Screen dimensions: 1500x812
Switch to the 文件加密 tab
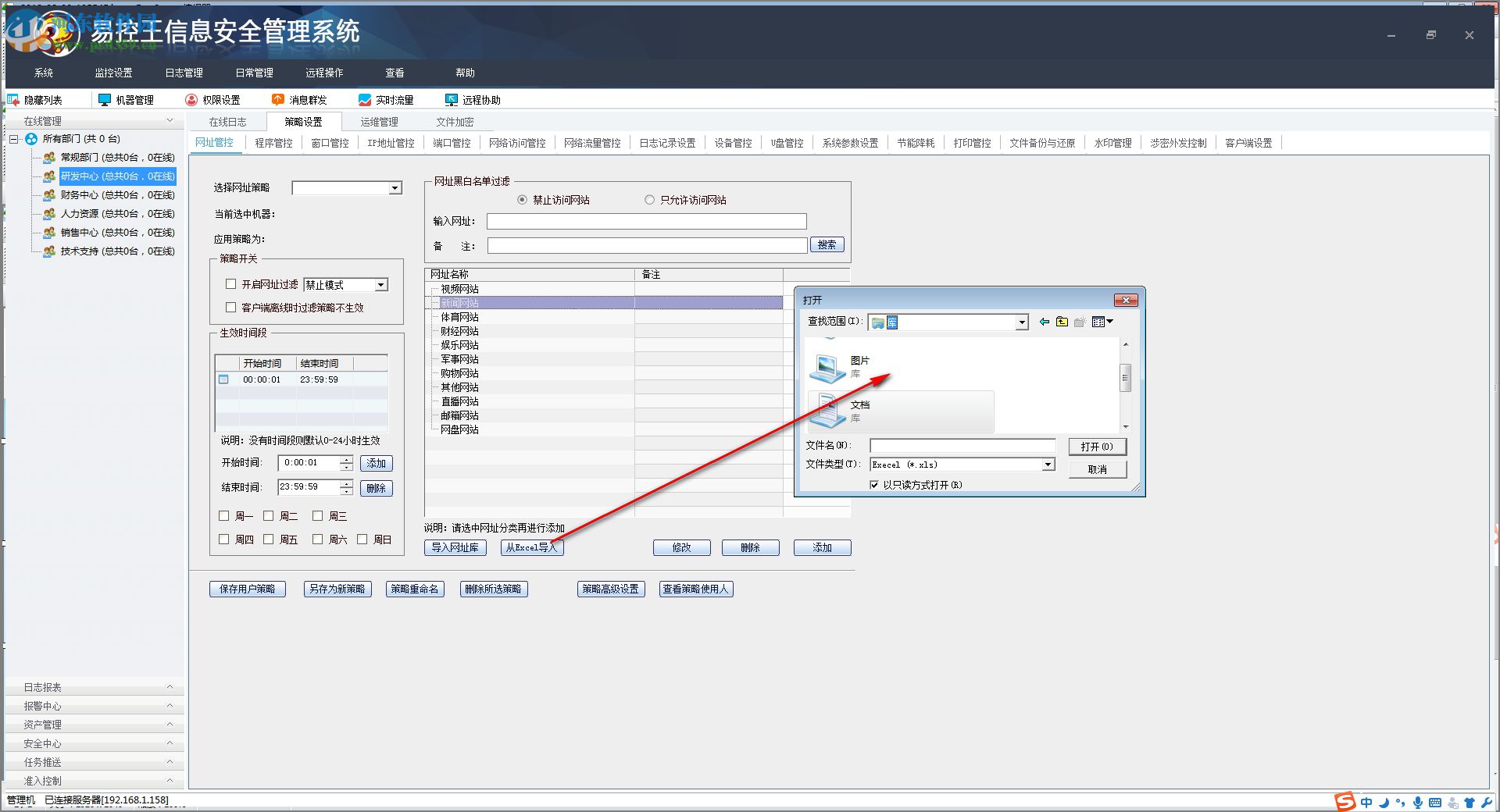tap(455, 122)
